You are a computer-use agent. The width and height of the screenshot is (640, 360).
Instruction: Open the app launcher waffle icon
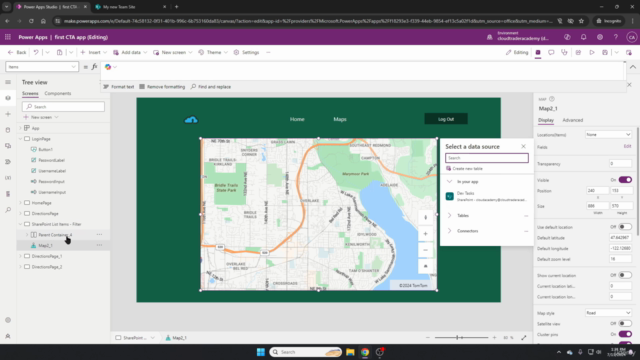pos(8,37)
